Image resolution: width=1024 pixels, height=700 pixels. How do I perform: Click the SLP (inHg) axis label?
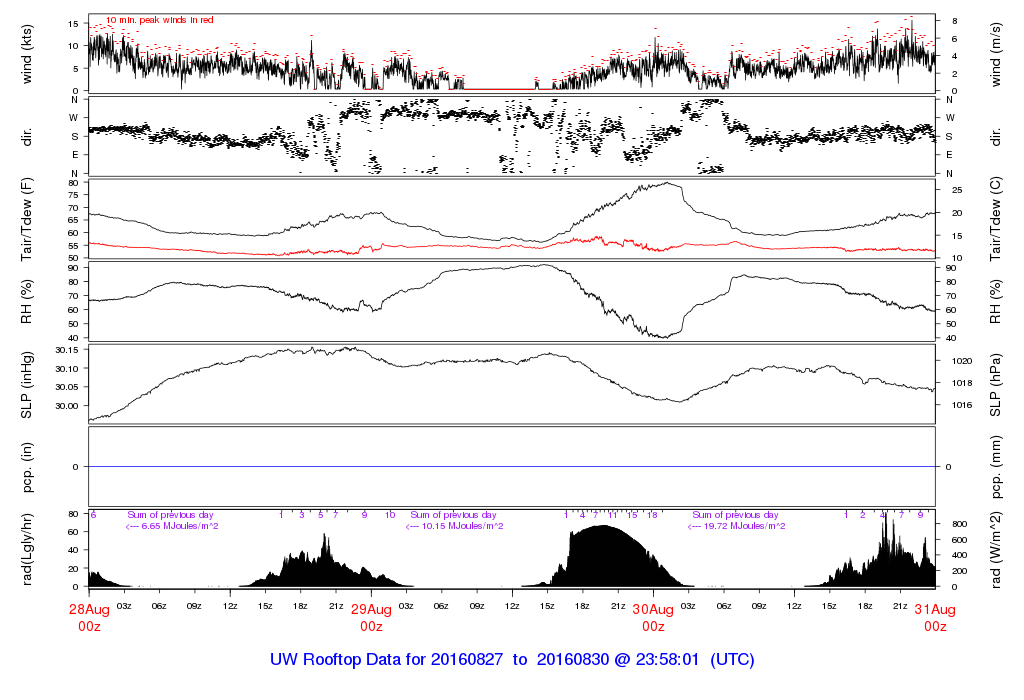point(27,384)
